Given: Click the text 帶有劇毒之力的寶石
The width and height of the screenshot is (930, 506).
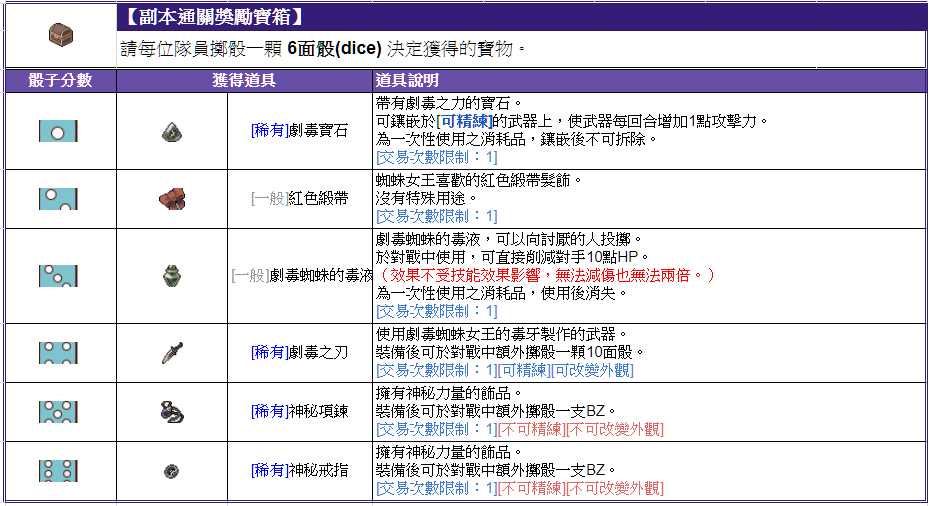Looking at the screenshot, I should click(450, 104).
